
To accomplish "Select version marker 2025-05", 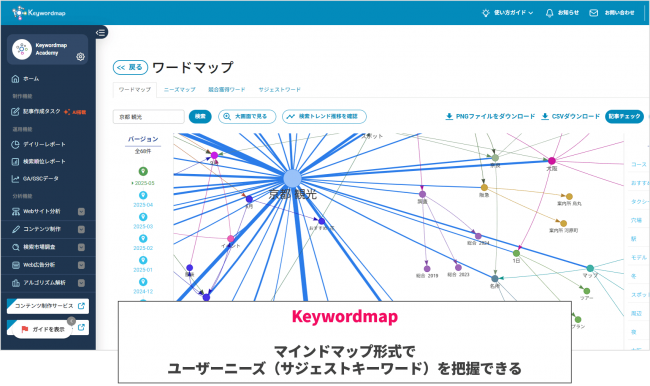I will coord(143,171).
